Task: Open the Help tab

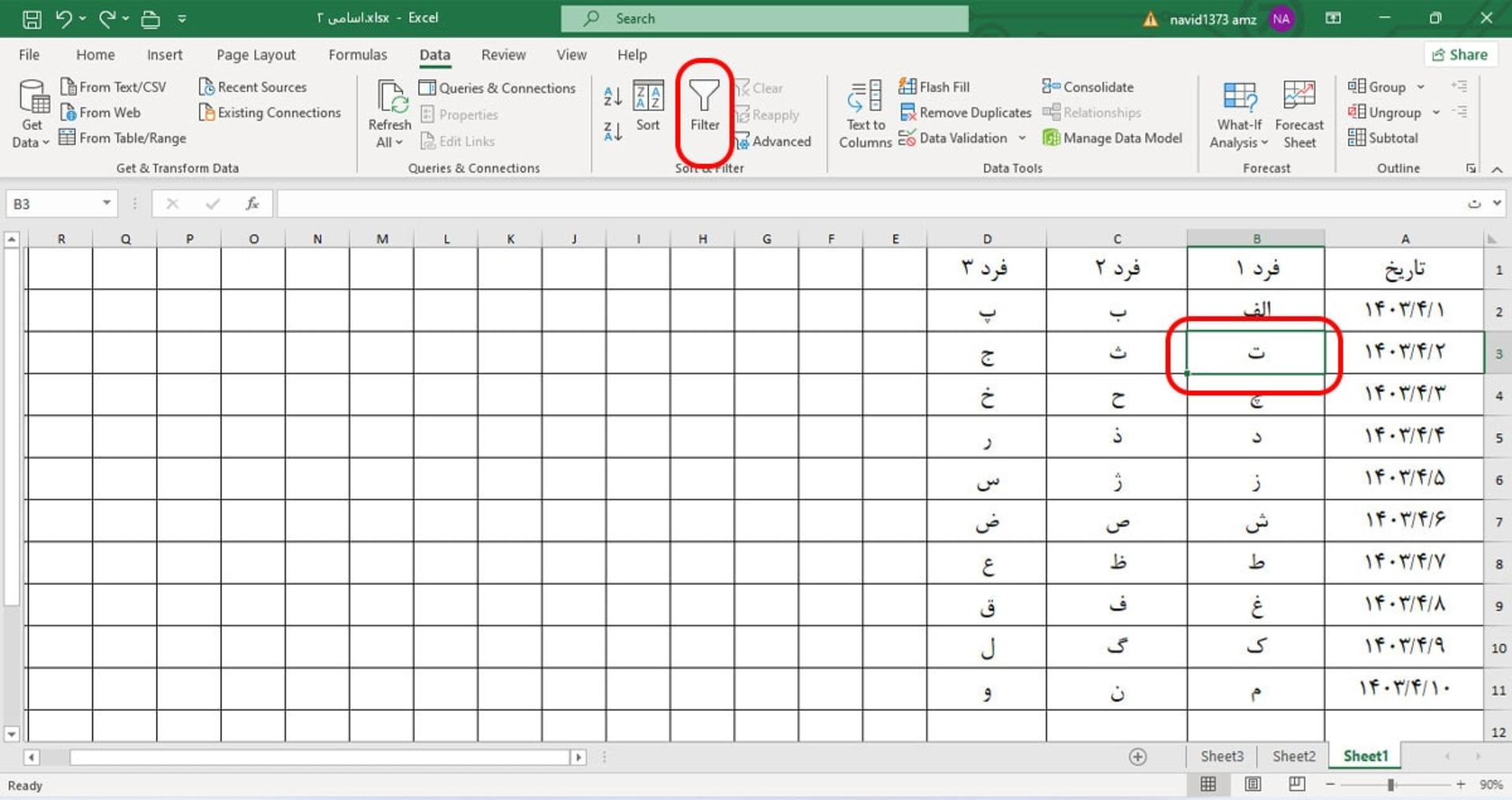Action: coord(632,55)
